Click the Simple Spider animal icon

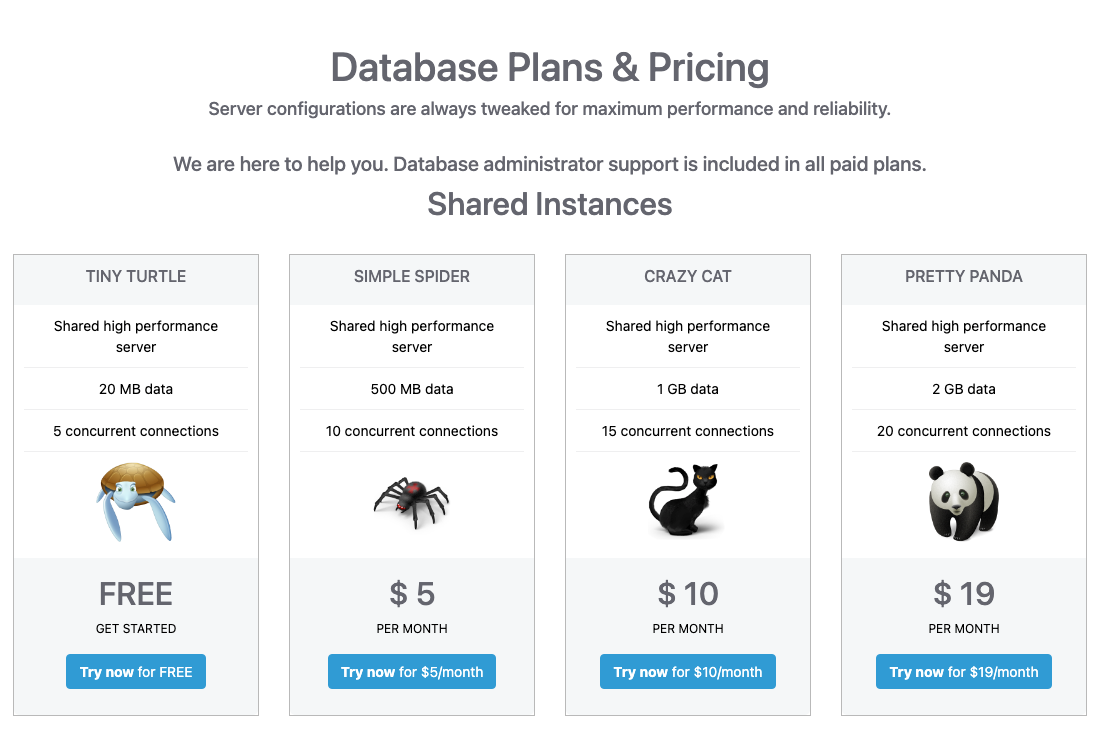(x=412, y=502)
